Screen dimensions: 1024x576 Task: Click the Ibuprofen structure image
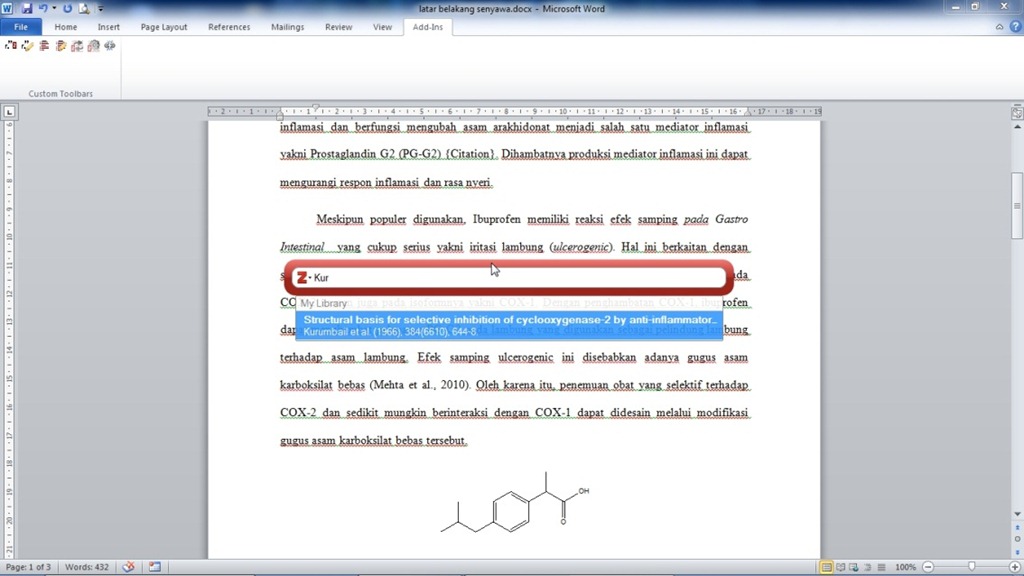pos(515,502)
